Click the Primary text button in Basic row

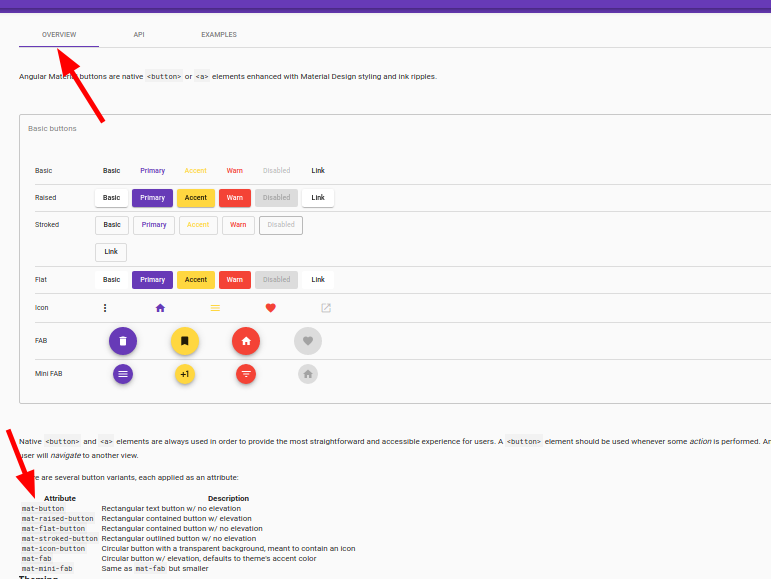click(152, 171)
